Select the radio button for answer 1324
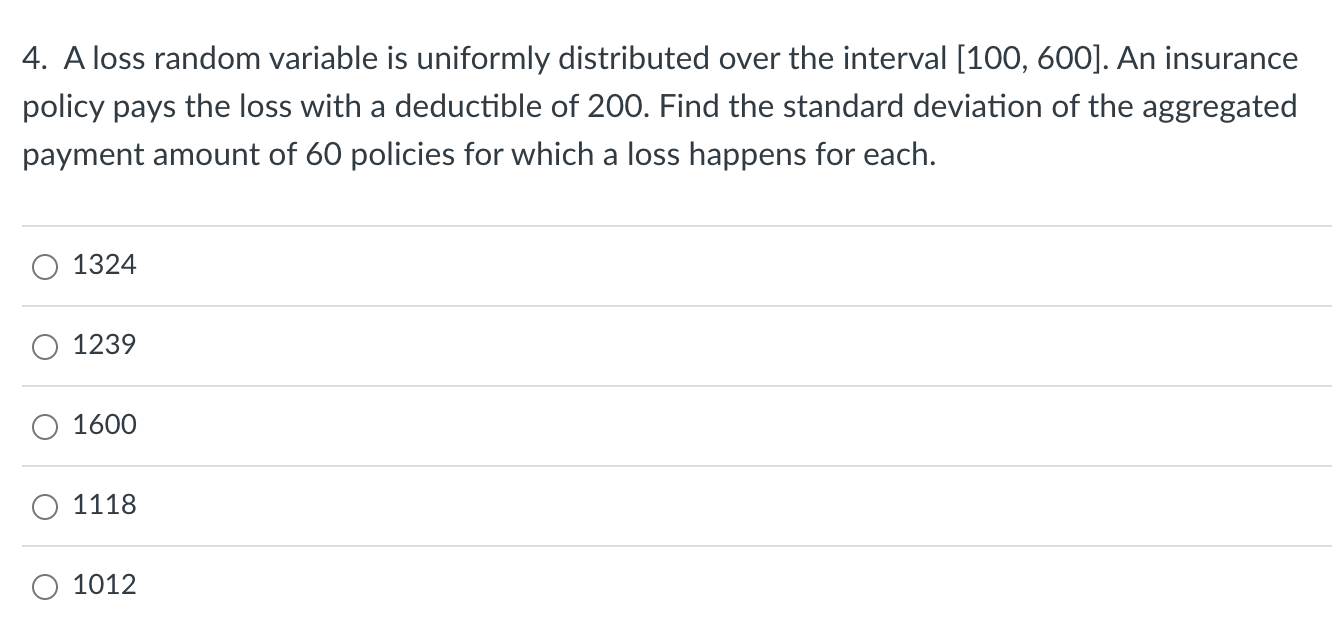 click(44, 266)
